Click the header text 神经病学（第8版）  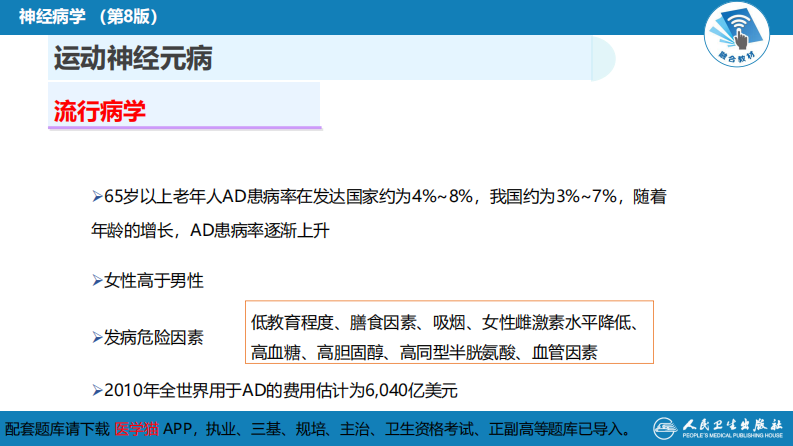pyautogui.click(x=89, y=17)
